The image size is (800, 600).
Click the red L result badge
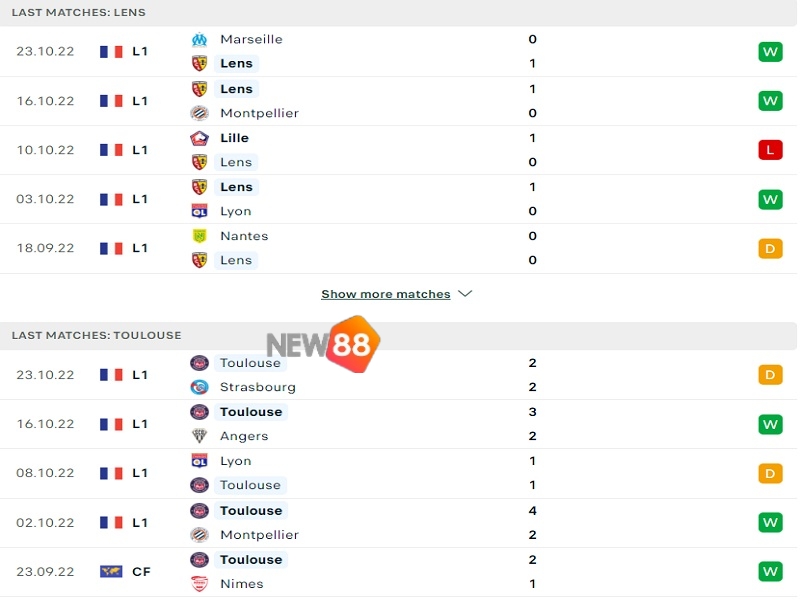click(x=769, y=150)
